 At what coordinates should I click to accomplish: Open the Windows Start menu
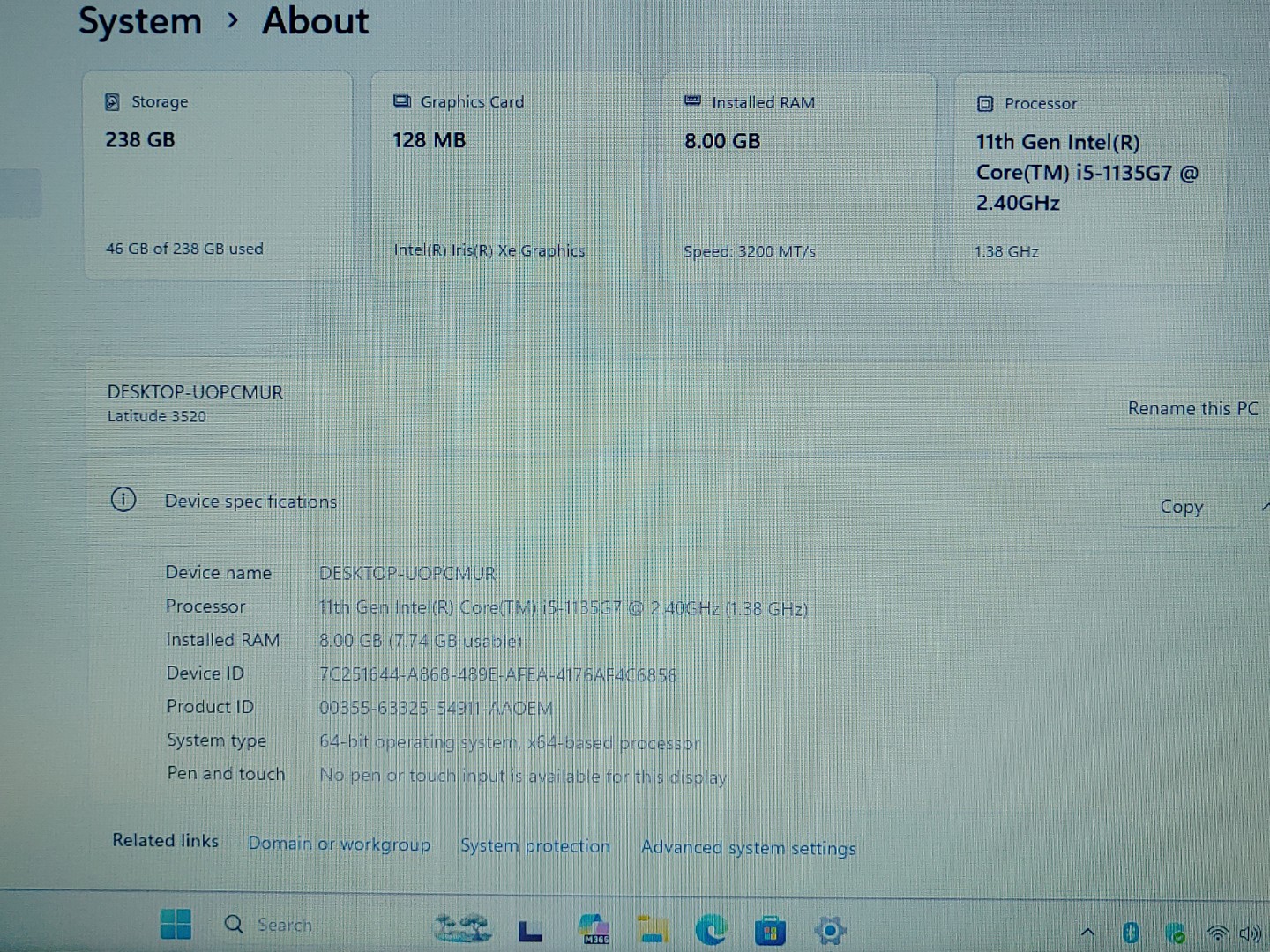176,925
